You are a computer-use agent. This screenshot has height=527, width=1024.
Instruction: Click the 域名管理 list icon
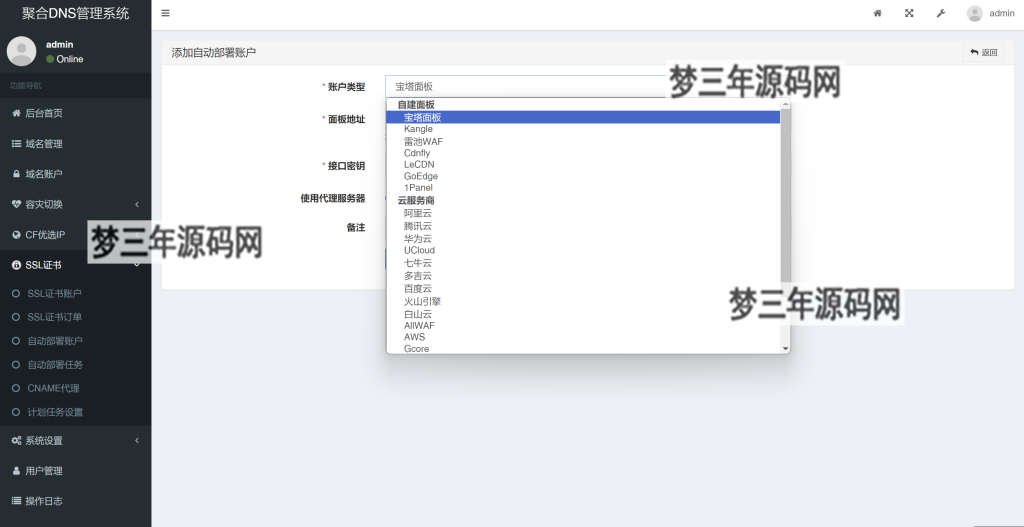tap(16, 144)
